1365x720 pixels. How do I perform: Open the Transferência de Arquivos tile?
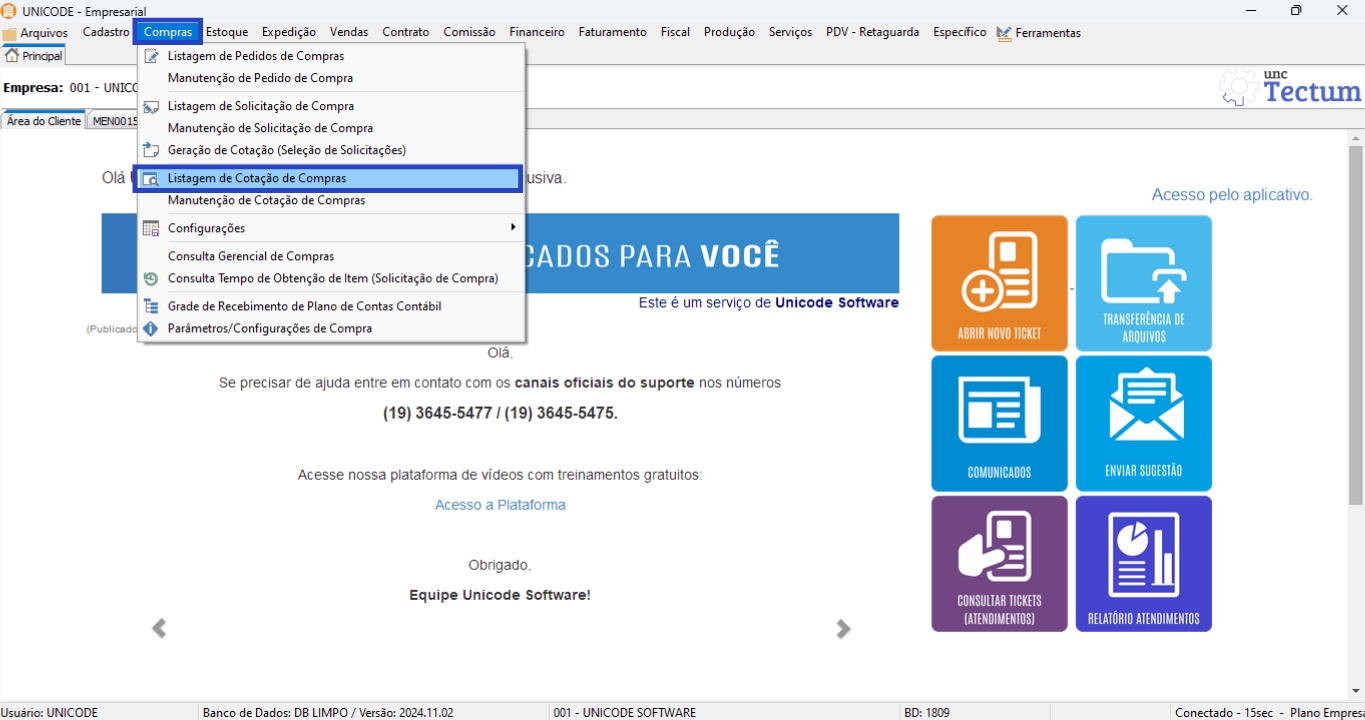(x=1143, y=283)
